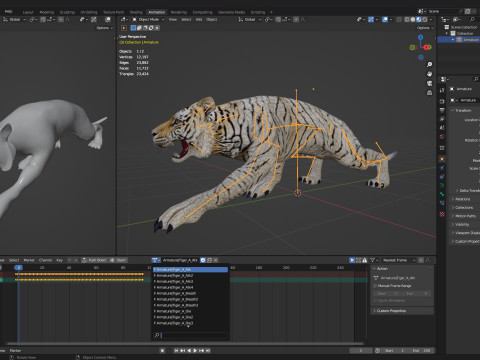Screen dimensions: 480x360
Task: Open the Output properties tab
Action: tap(442, 110)
